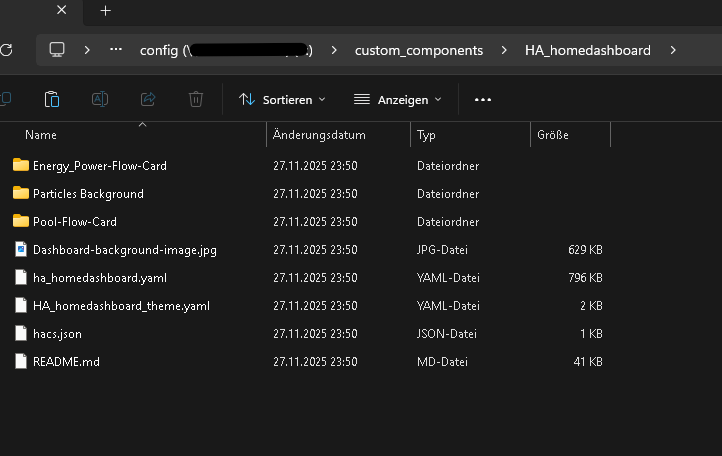Click the image file icon of Dashboard-background-image.jpg
Image resolution: width=722 pixels, height=456 pixels.
[x=21, y=249]
